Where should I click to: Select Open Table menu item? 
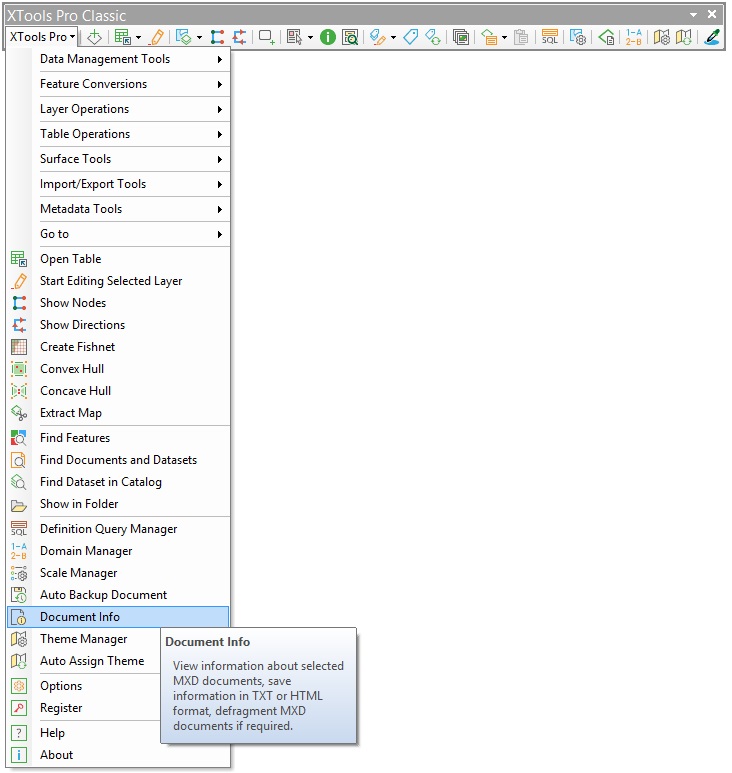point(118,259)
